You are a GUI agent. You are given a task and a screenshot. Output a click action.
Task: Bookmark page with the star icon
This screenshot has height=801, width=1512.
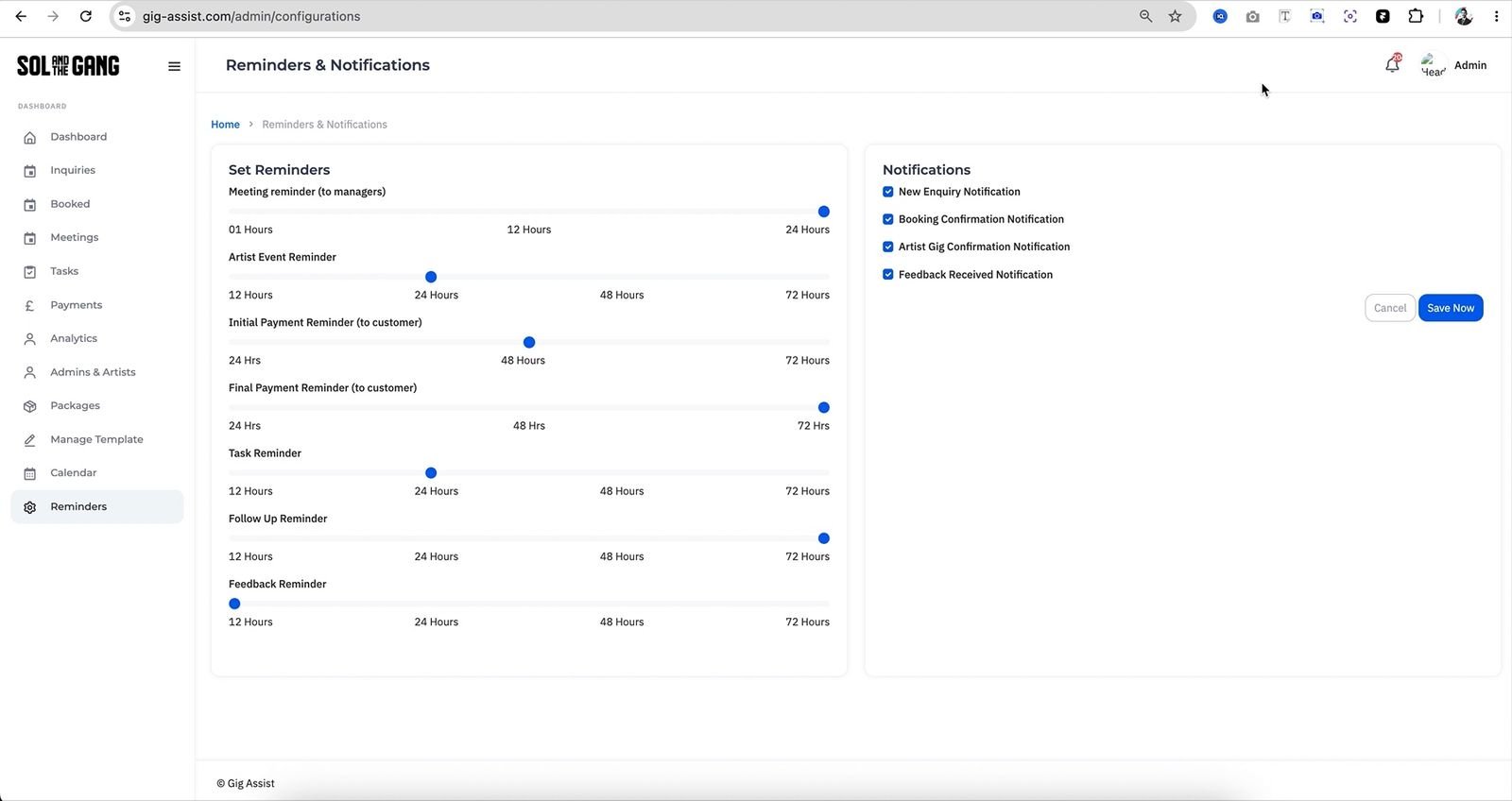click(1175, 16)
